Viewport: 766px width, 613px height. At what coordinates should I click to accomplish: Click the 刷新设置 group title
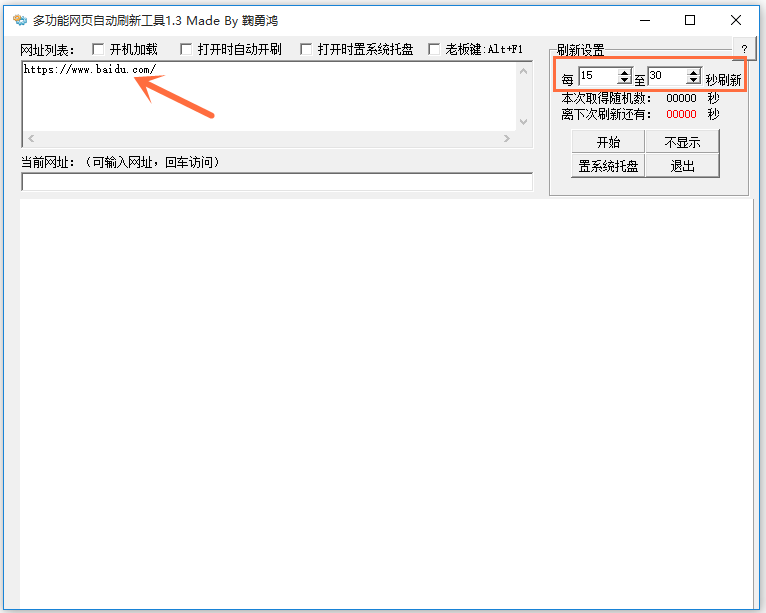coord(580,50)
